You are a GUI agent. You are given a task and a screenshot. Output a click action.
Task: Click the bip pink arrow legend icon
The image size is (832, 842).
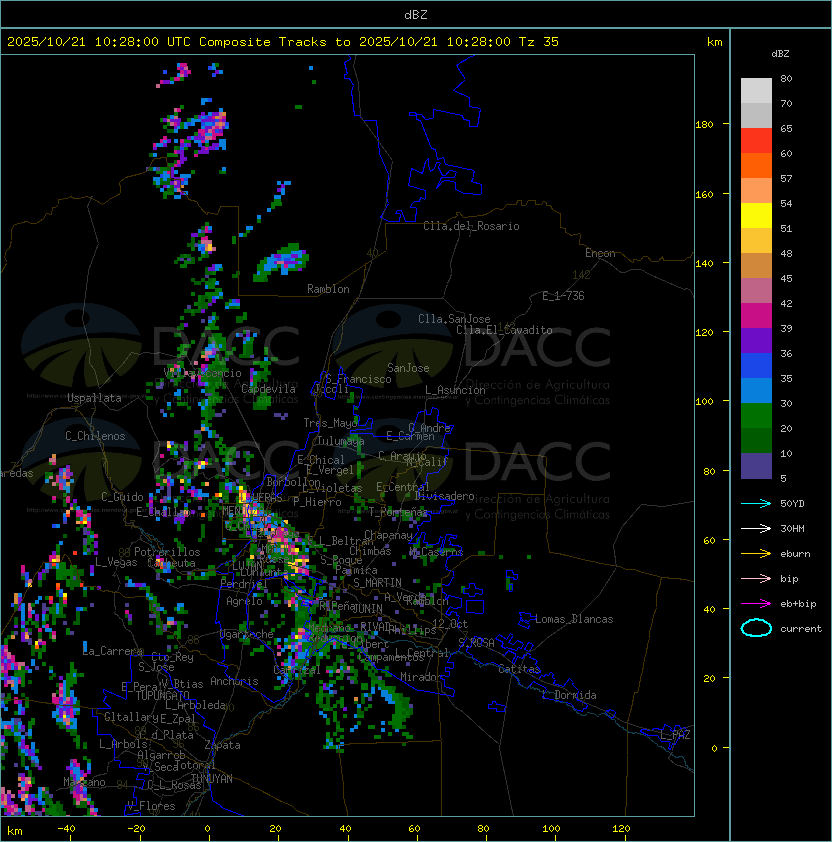756,579
